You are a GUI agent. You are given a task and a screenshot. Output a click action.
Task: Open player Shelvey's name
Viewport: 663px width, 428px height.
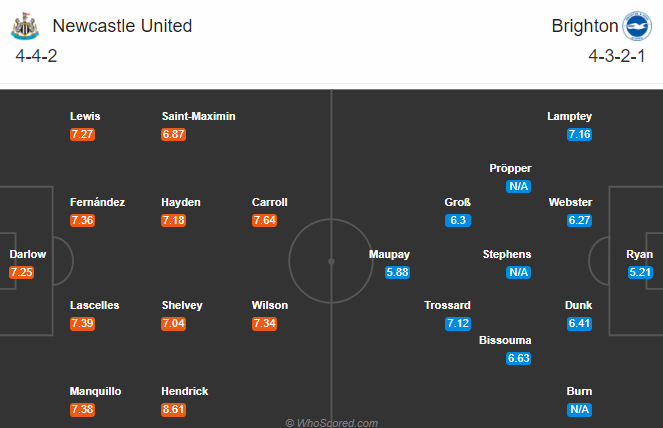click(x=182, y=305)
